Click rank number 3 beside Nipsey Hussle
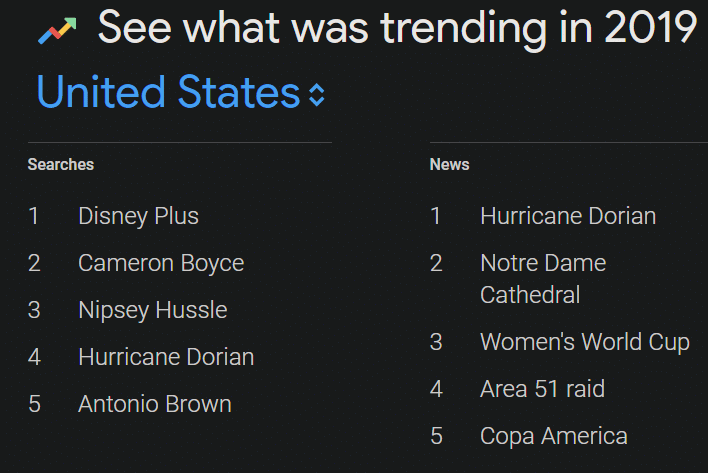Image resolution: width=708 pixels, height=473 pixels. click(x=34, y=310)
